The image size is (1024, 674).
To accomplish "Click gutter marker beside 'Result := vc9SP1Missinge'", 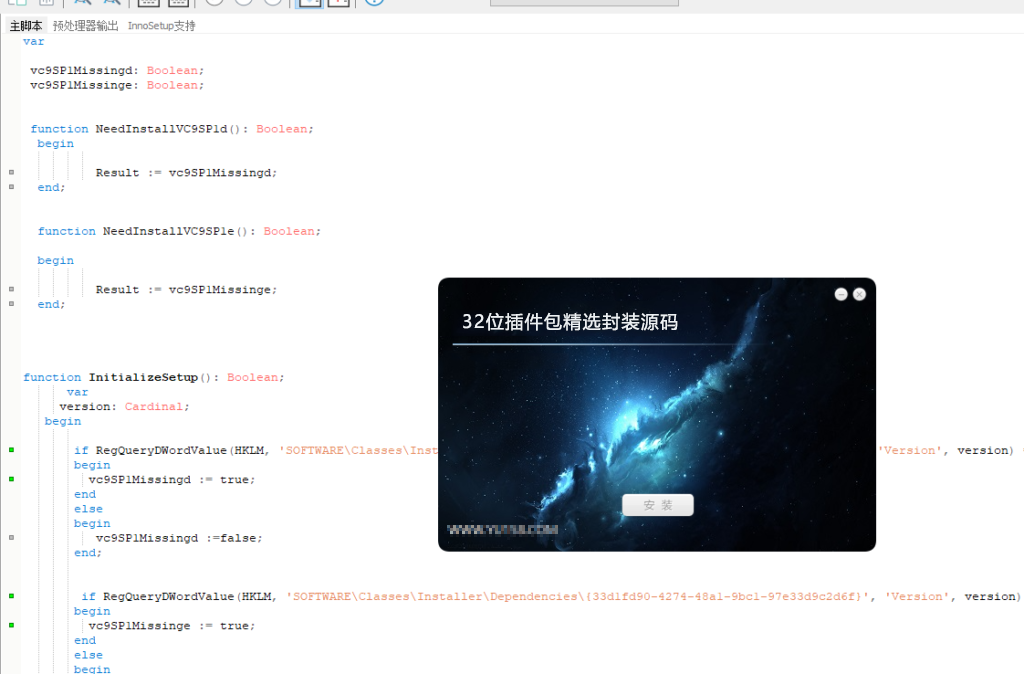I will pyautogui.click(x=11, y=290).
